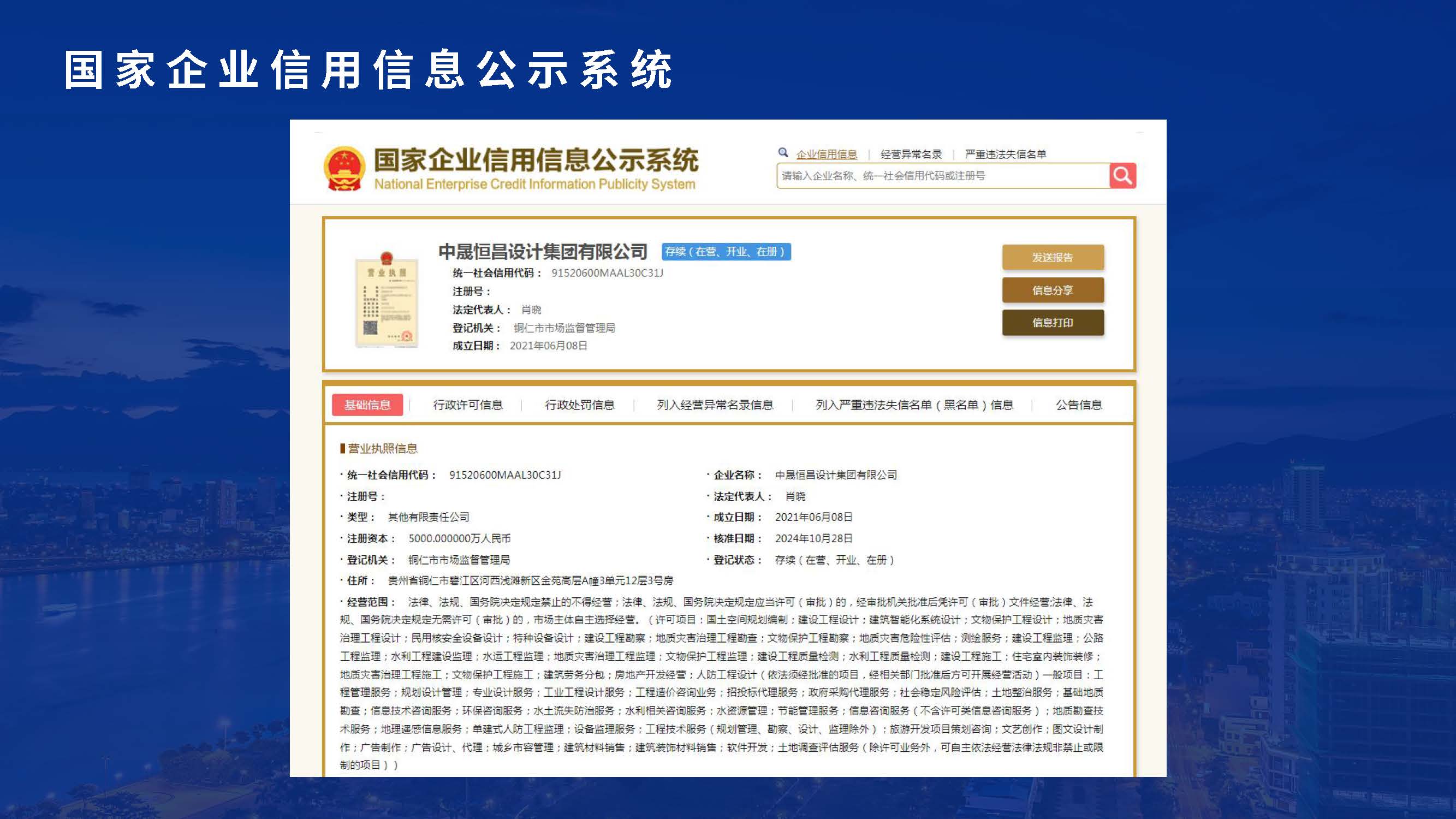This screenshot has width=1456, height=819.
Task: Switch to the 基础信息 tab
Action: tap(367, 405)
